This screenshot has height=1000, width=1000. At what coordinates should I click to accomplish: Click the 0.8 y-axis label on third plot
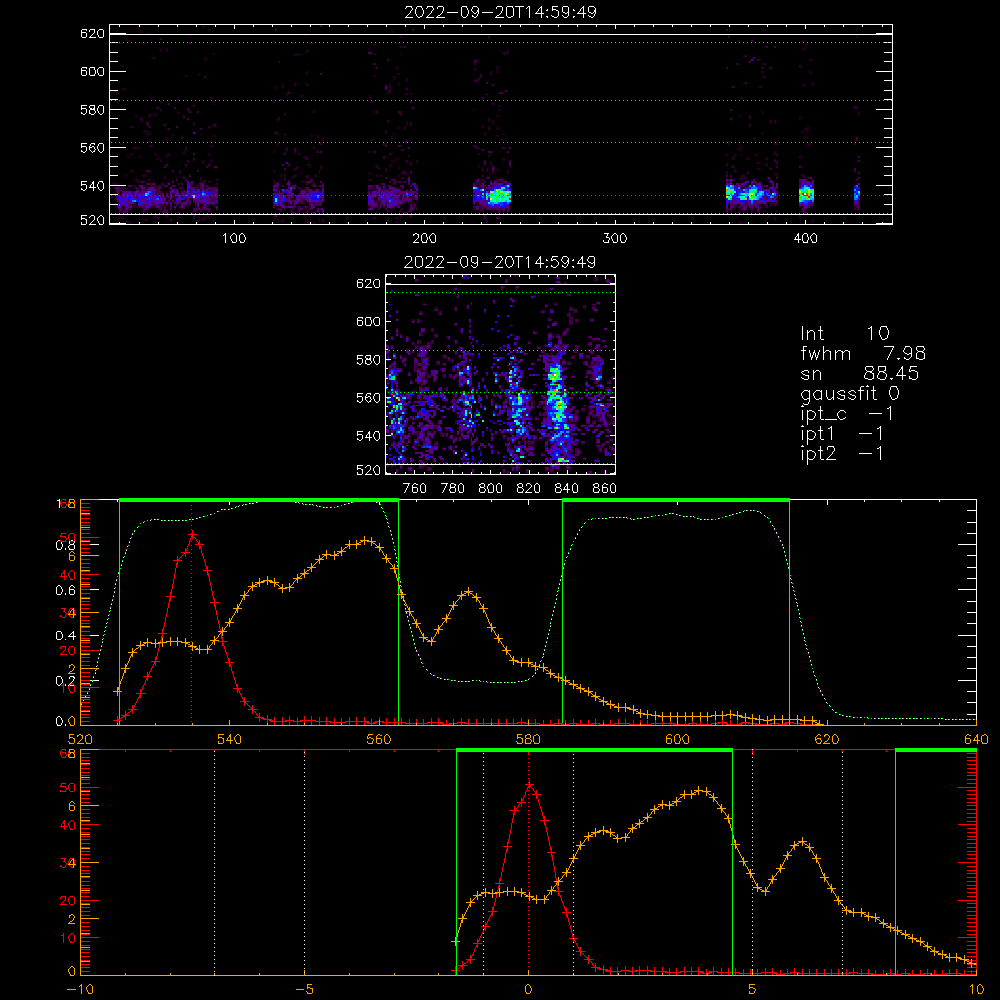(66, 545)
